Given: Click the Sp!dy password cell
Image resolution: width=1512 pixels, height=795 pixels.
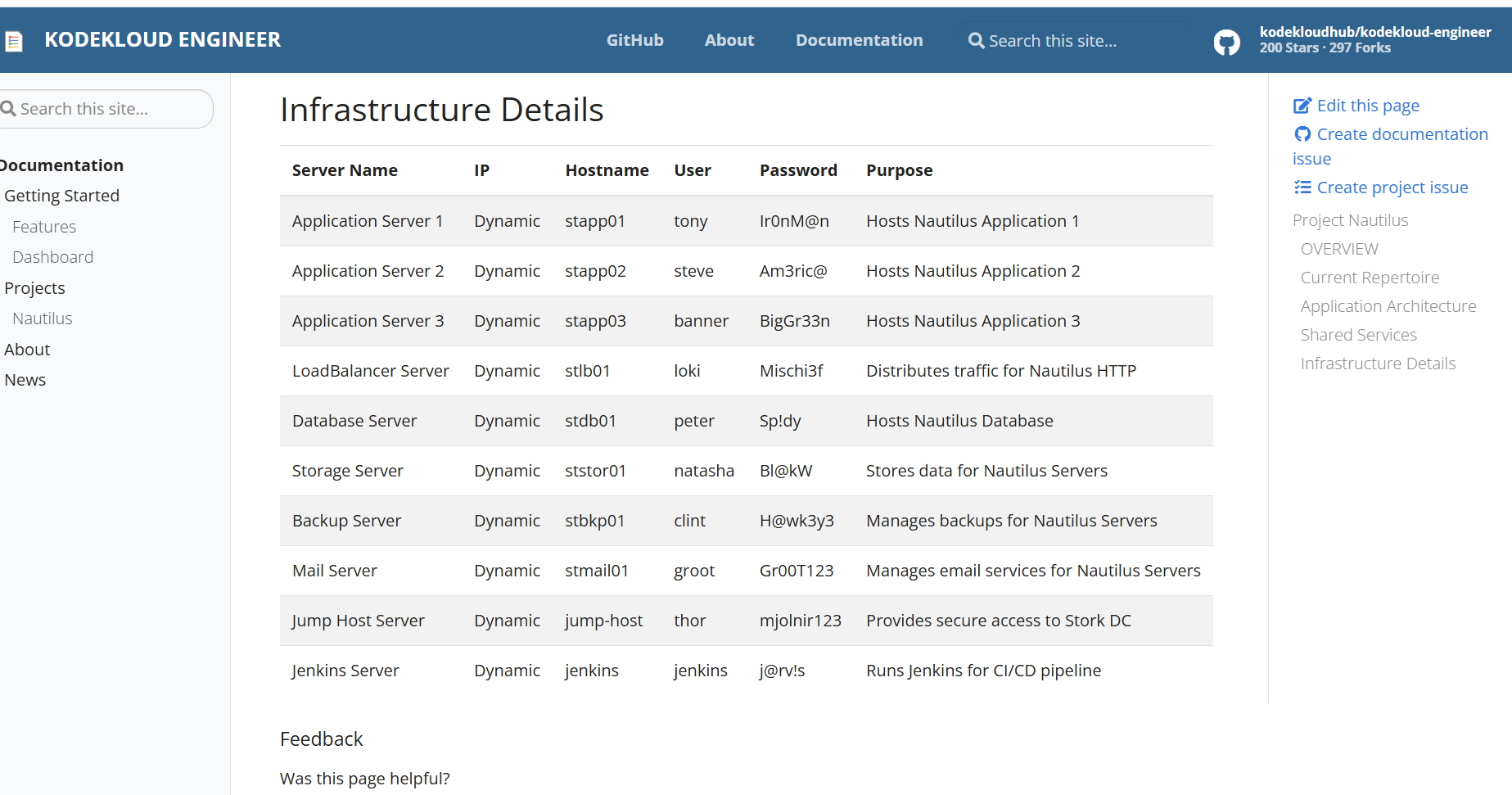Looking at the screenshot, I should [780, 421].
